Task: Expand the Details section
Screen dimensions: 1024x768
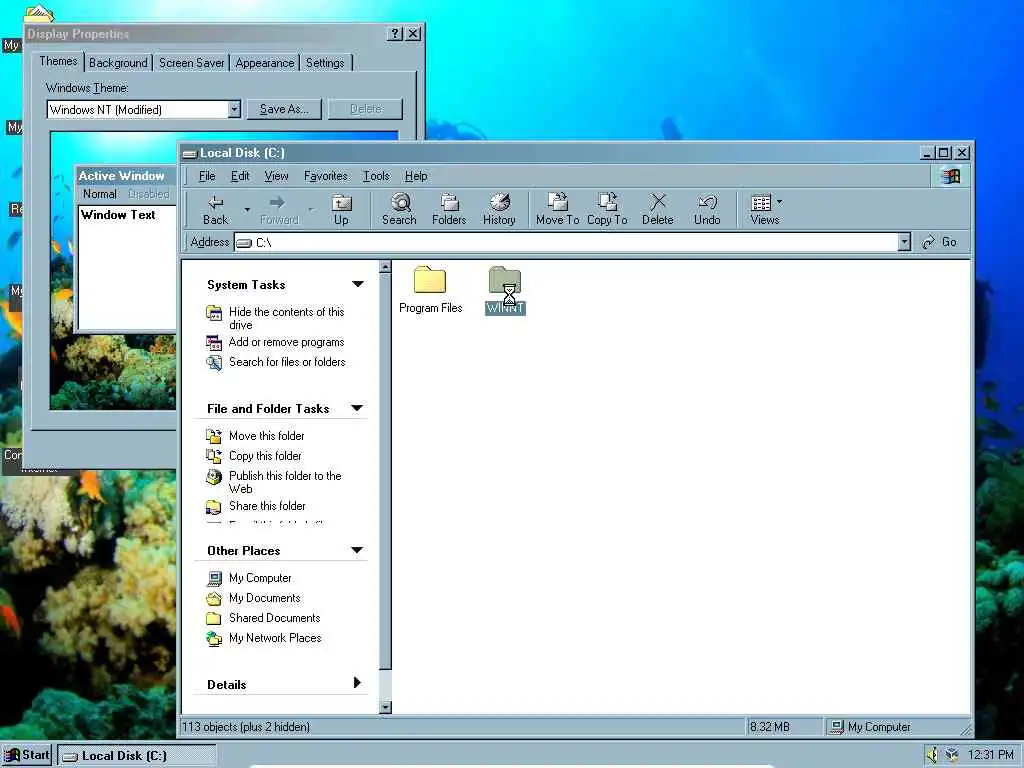Action: click(357, 683)
